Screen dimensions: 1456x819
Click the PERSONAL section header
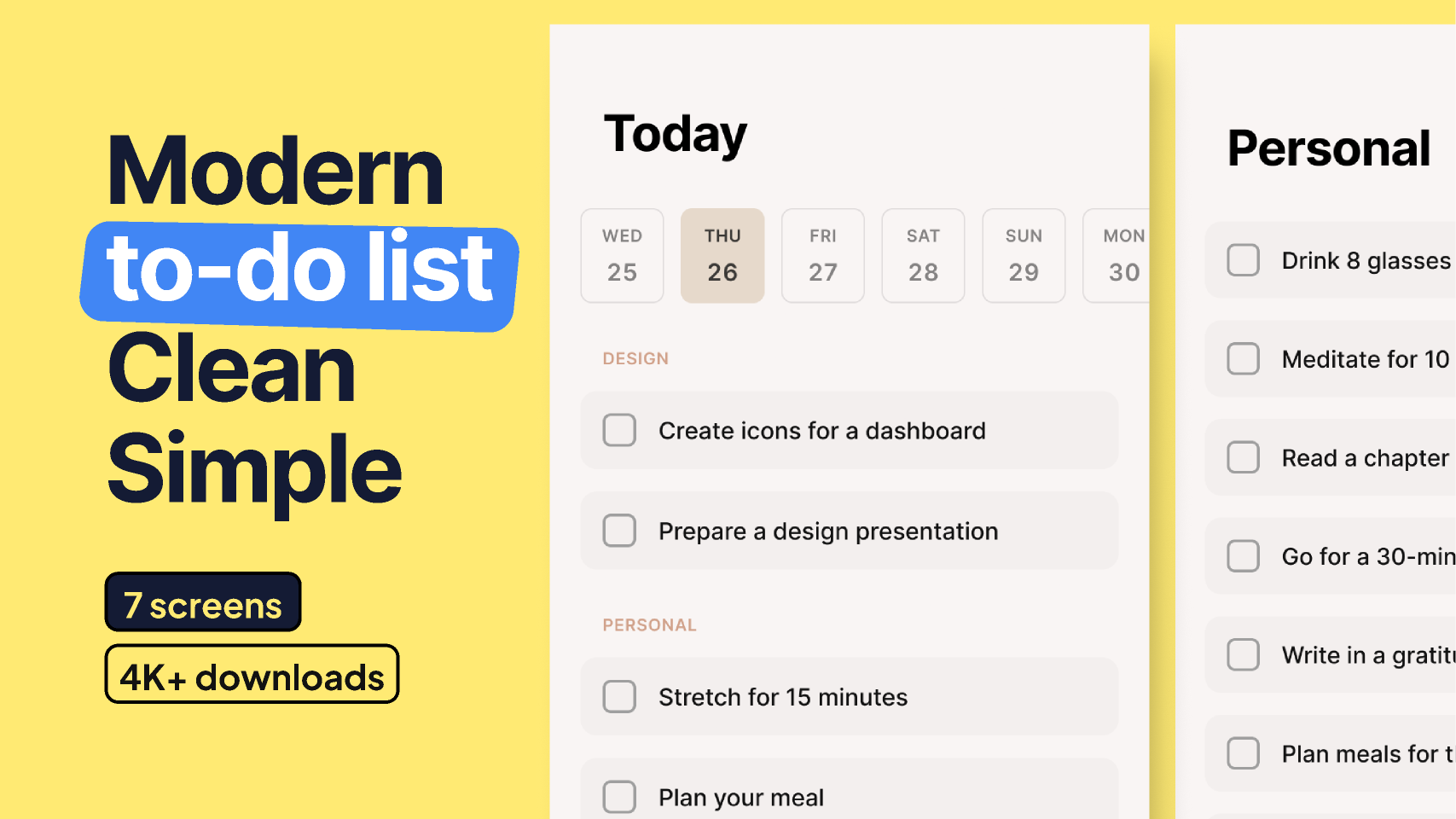[649, 624]
